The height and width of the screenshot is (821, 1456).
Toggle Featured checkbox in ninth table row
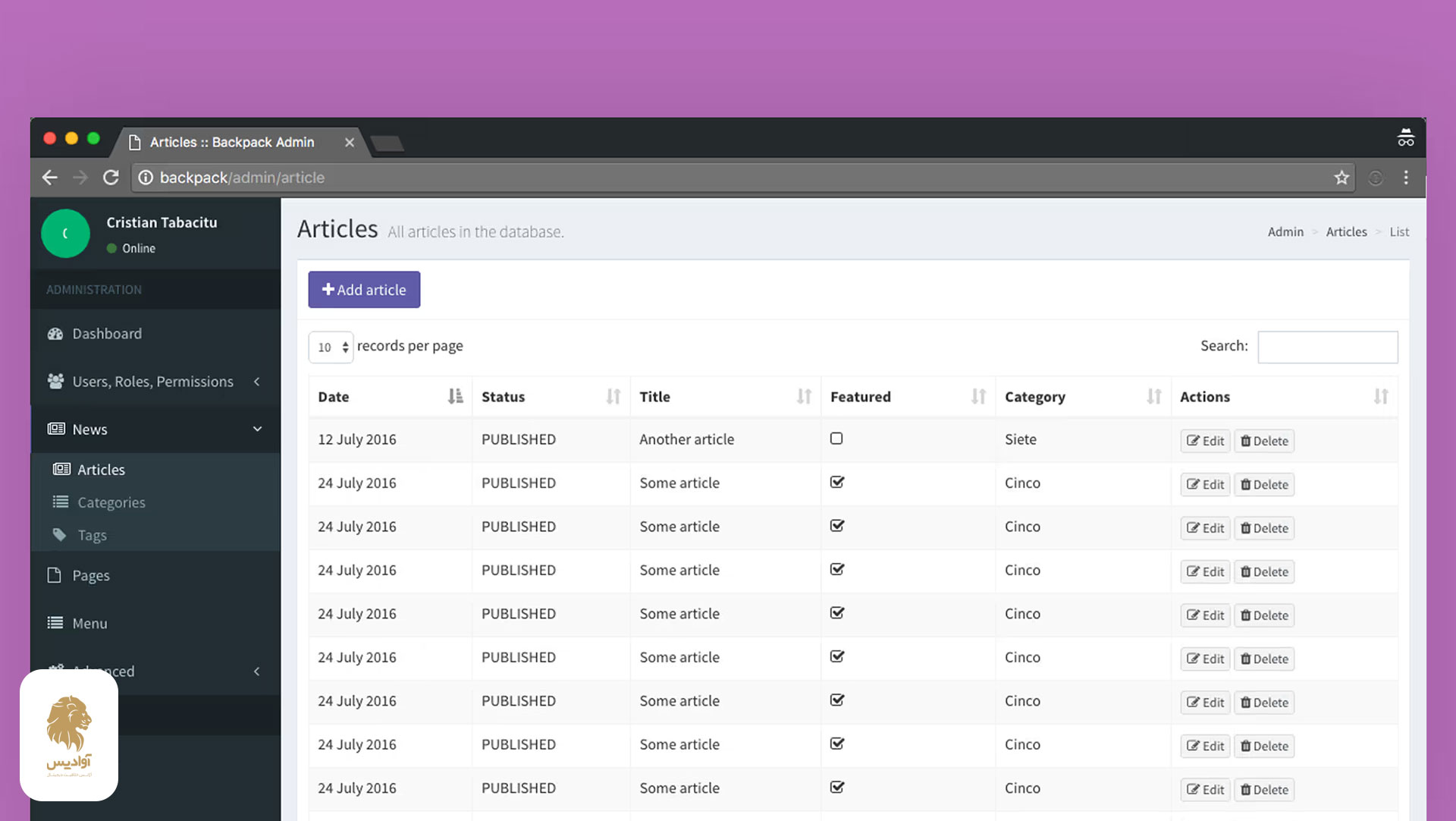837,787
